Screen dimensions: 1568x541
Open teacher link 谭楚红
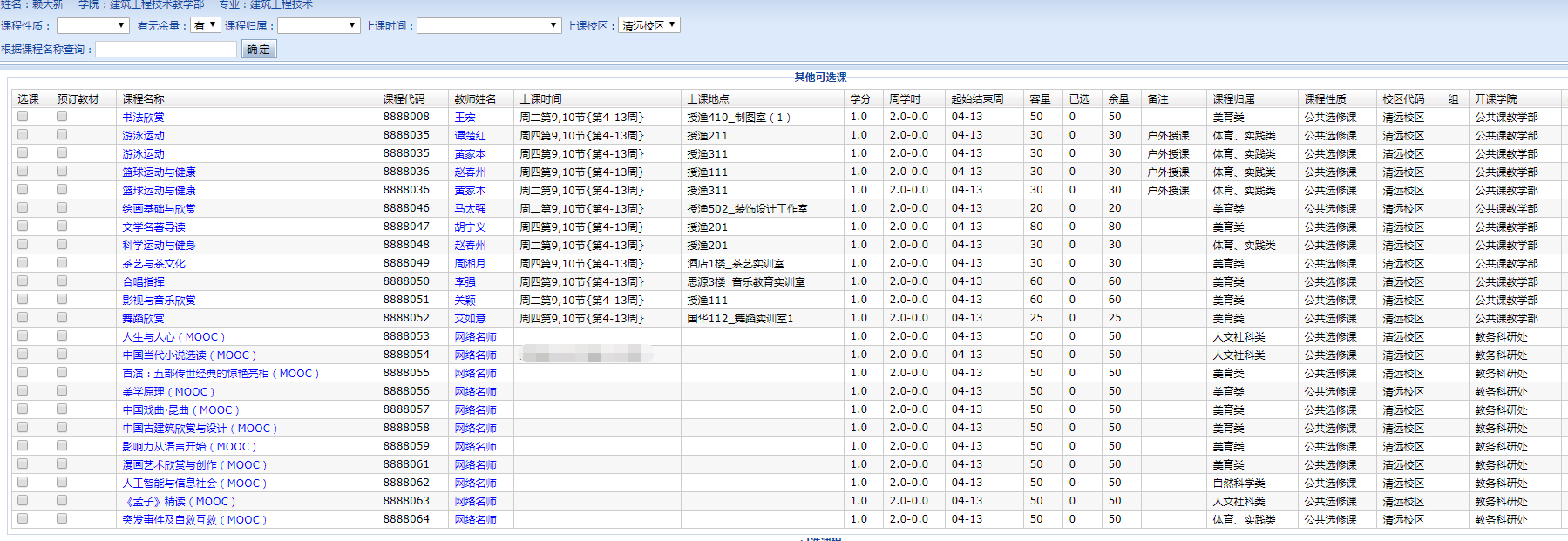click(471, 136)
